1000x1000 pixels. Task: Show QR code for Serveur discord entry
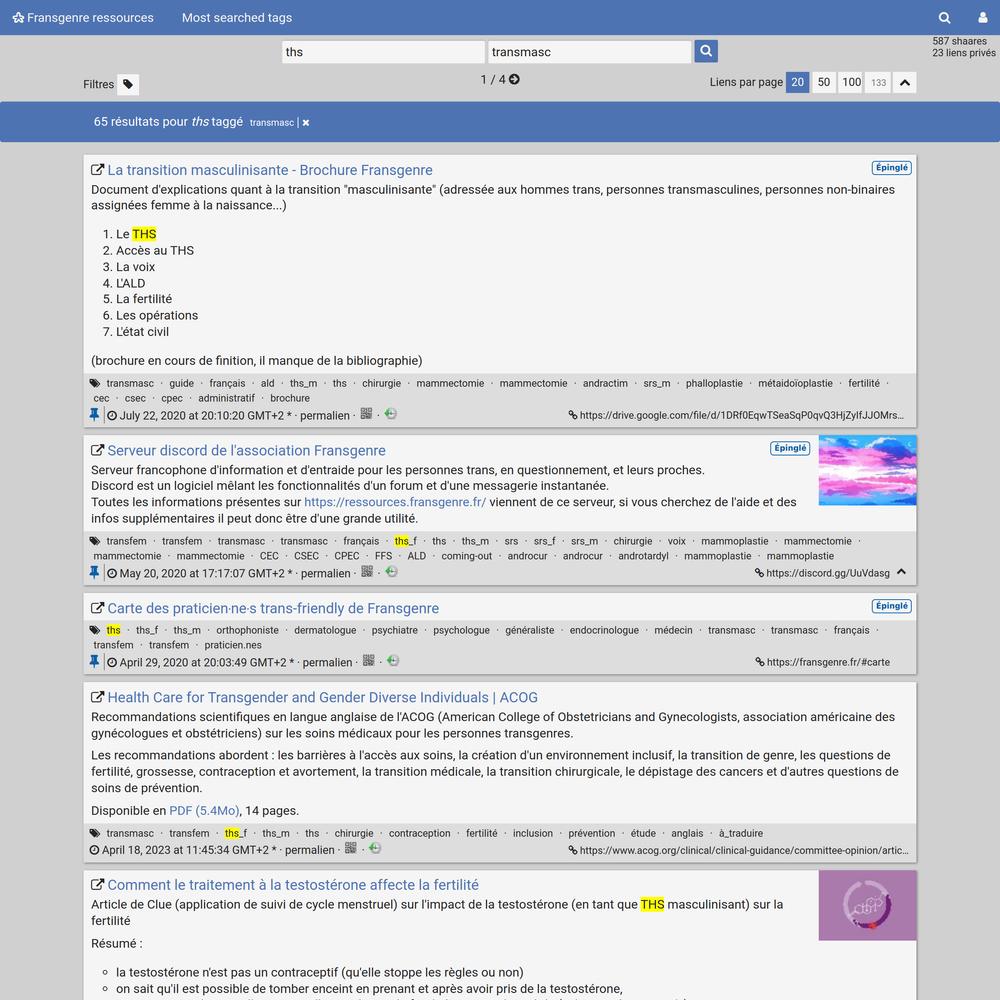[x=367, y=571]
